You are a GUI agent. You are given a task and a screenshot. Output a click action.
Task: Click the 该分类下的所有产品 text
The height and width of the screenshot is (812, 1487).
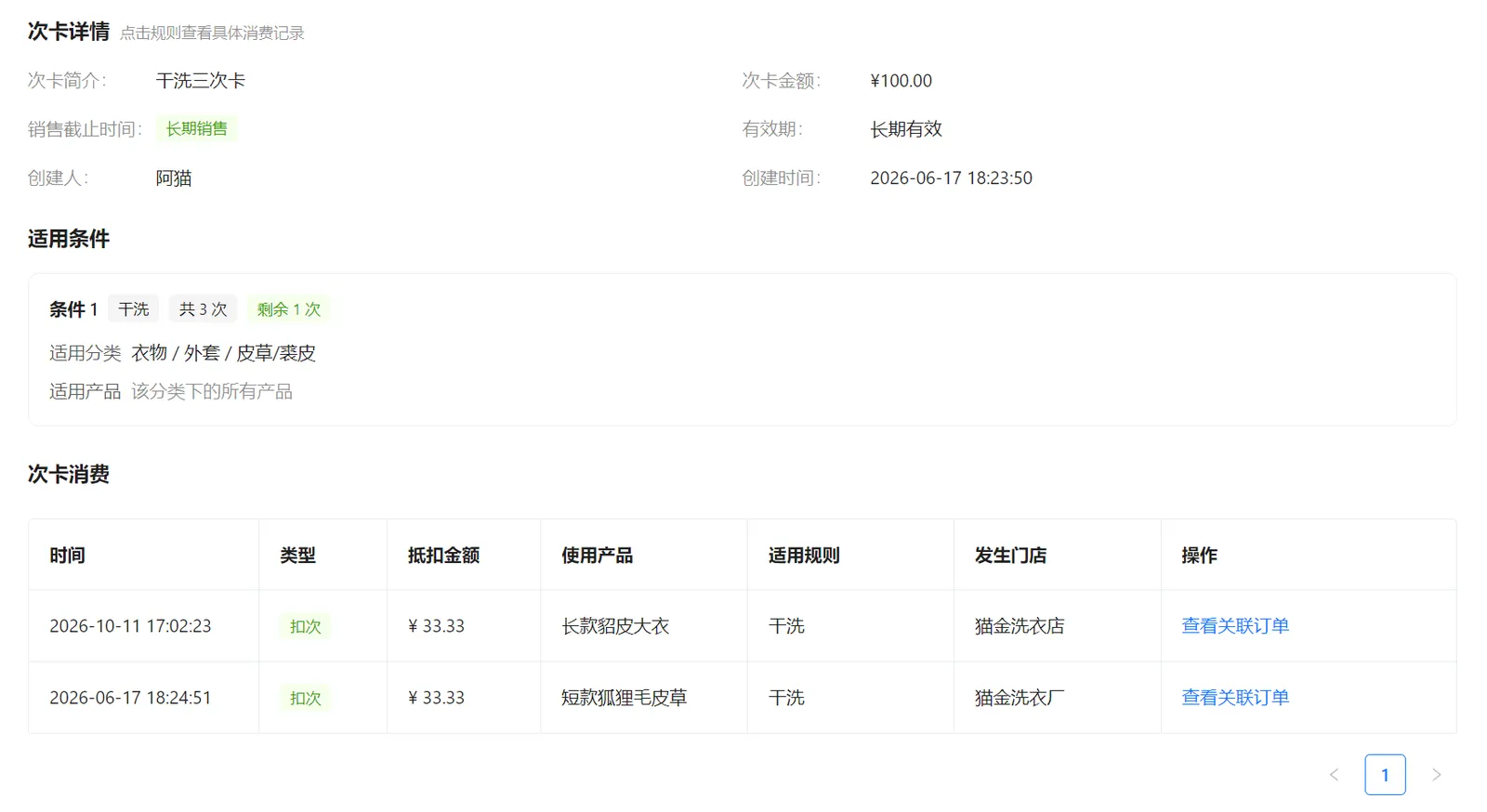(212, 392)
